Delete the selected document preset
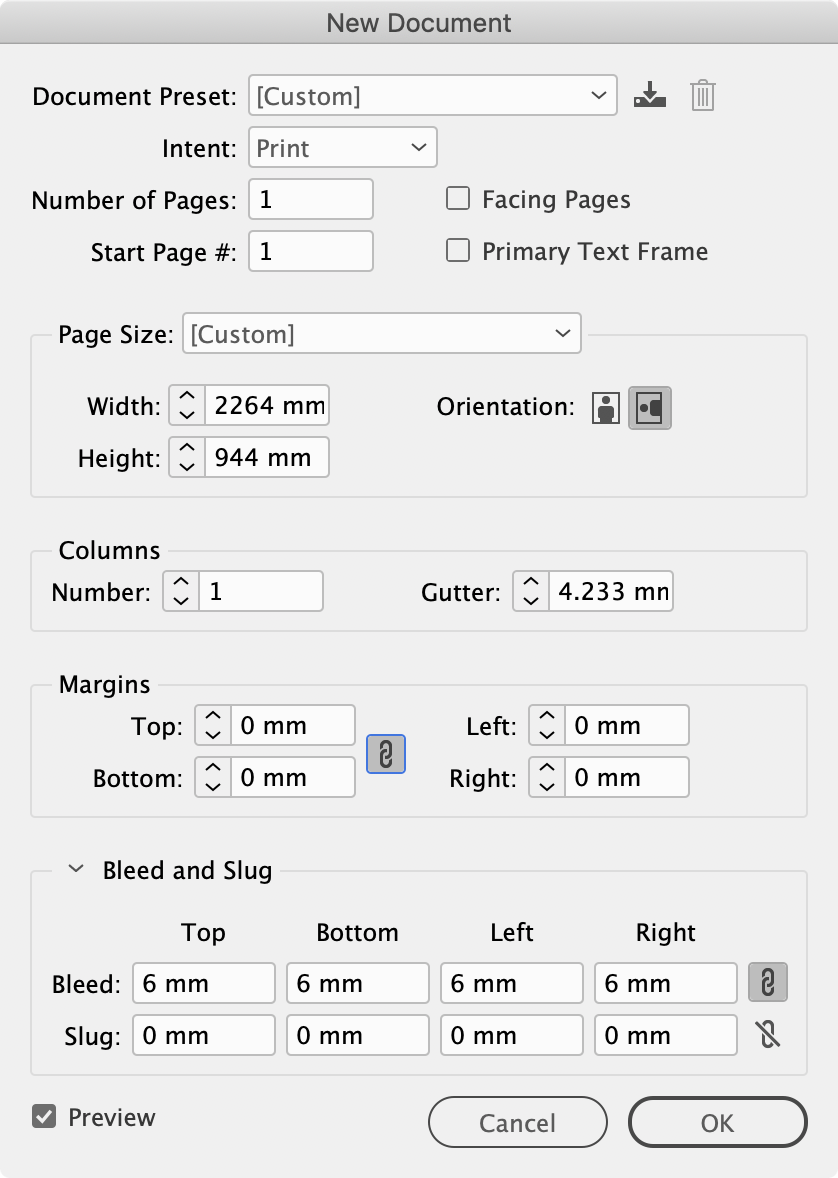This screenshot has height=1178, width=838. [702, 95]
